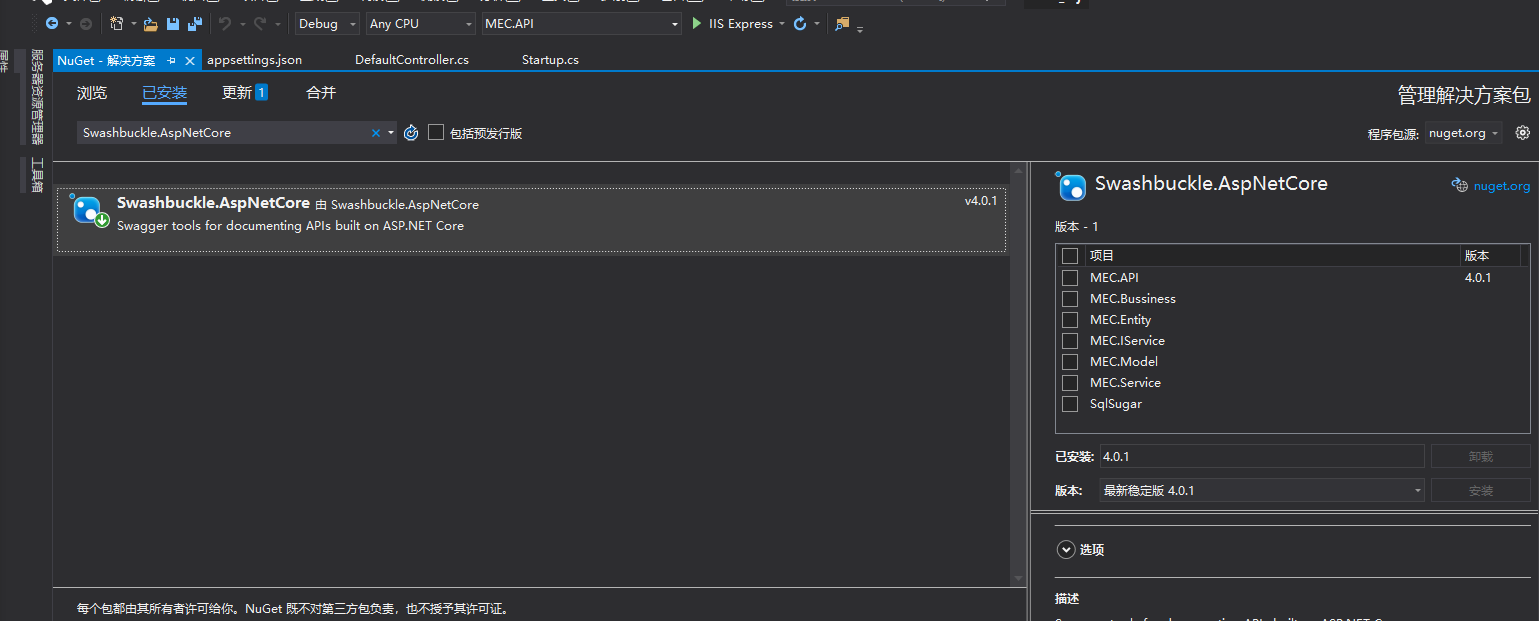Image resolution: width=1539 pixels, height=621 pixels.
Task: Click the refresh package list icon
Action: pyautogui.click(x=411, y=133)
